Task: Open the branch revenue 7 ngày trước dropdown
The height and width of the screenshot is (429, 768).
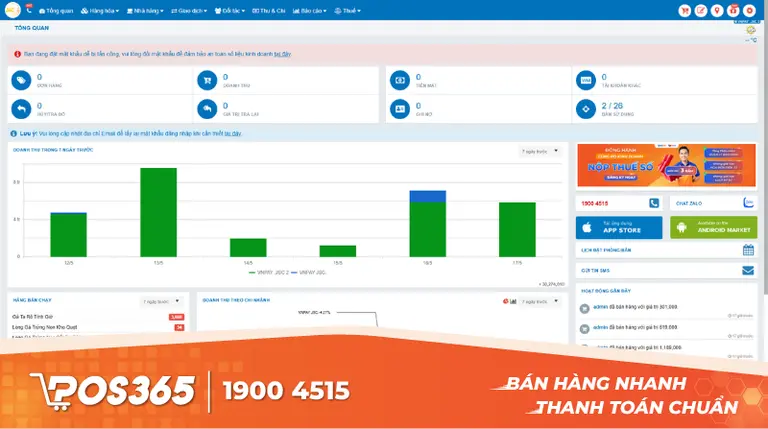Action: [540, 302]
